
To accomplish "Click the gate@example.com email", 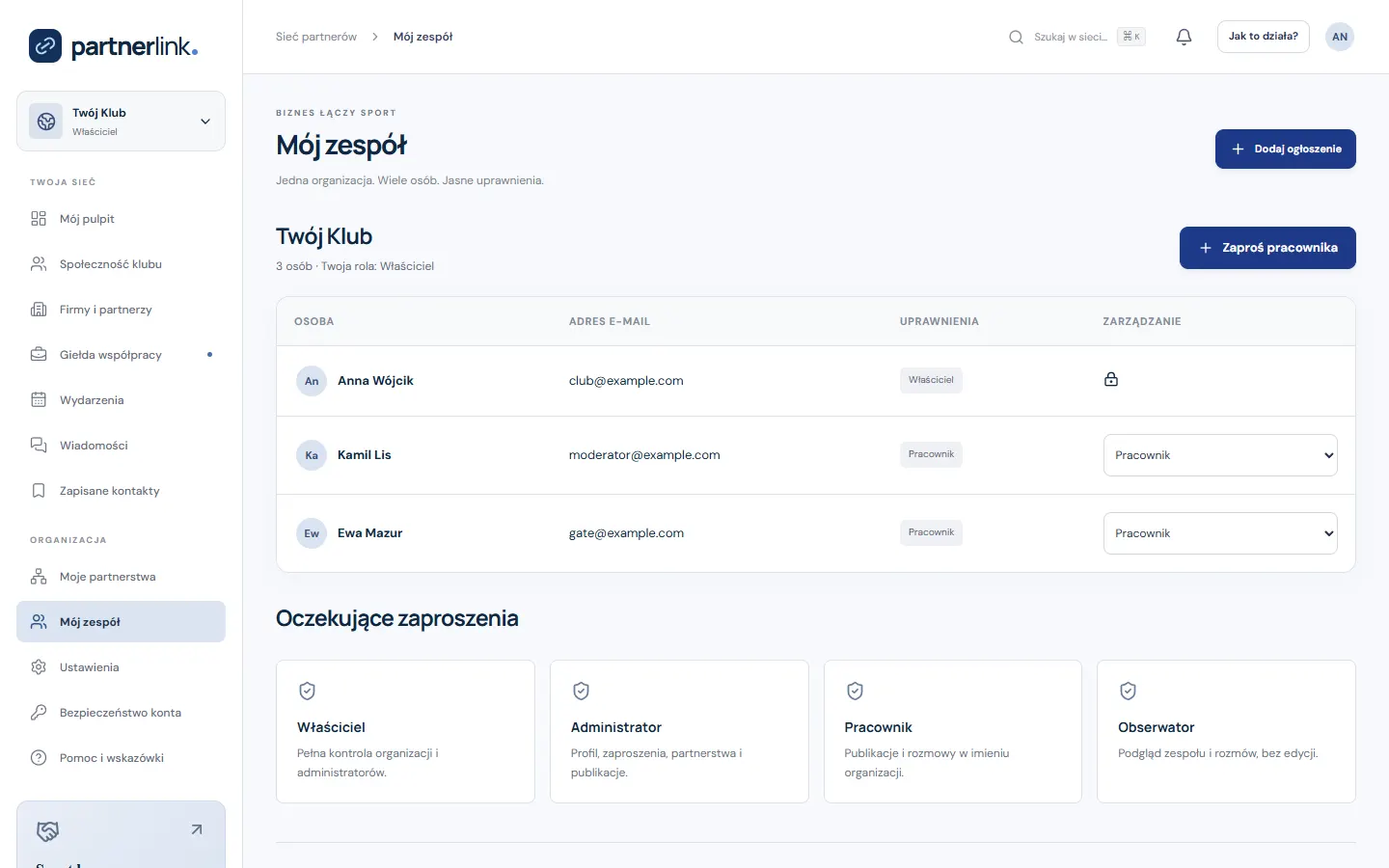I will coord(626,533).
